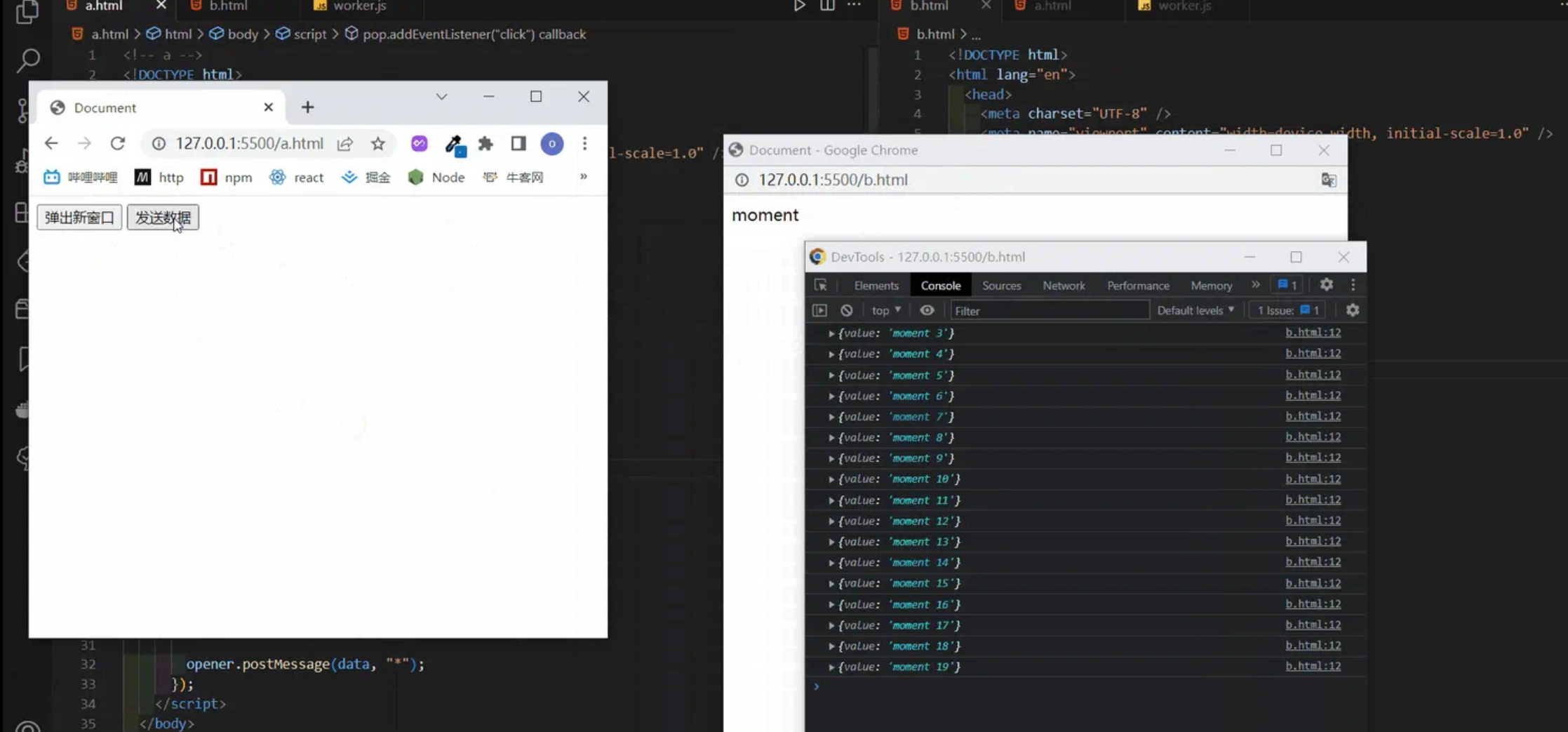Open the npm bookmark

pyautogui.click(x=227, y=178)
